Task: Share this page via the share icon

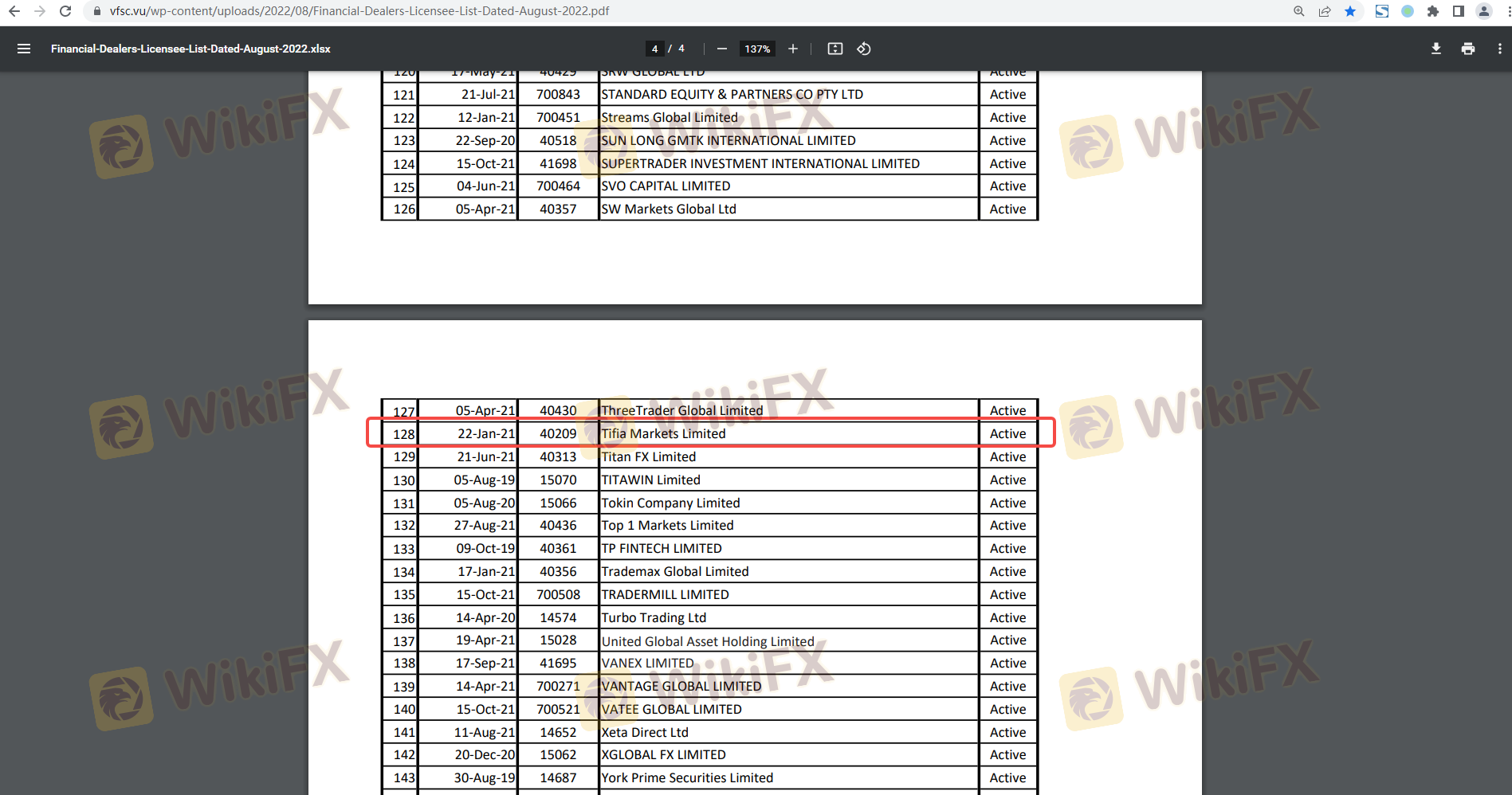Action: [1325, 11]
